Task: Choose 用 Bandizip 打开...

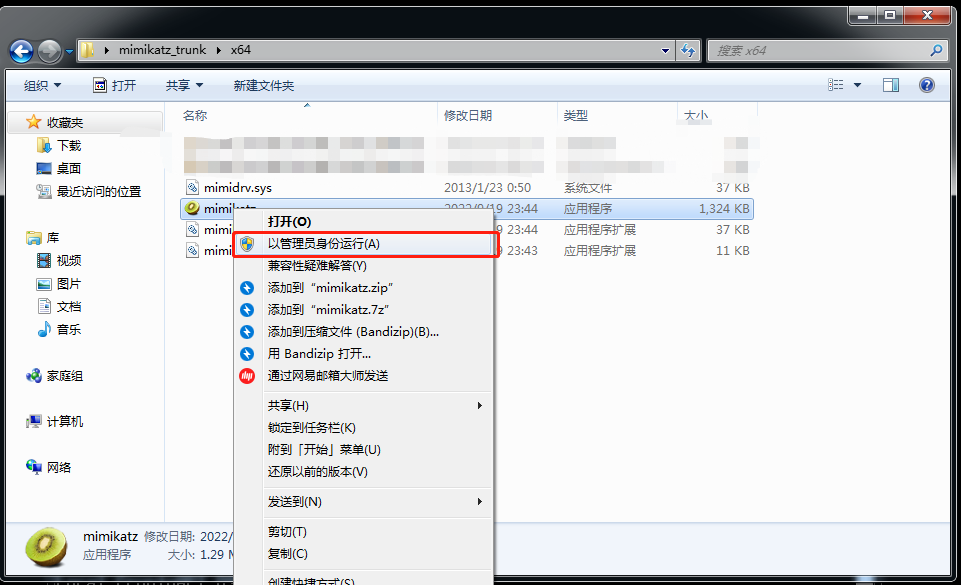Action: click(362, 353)
